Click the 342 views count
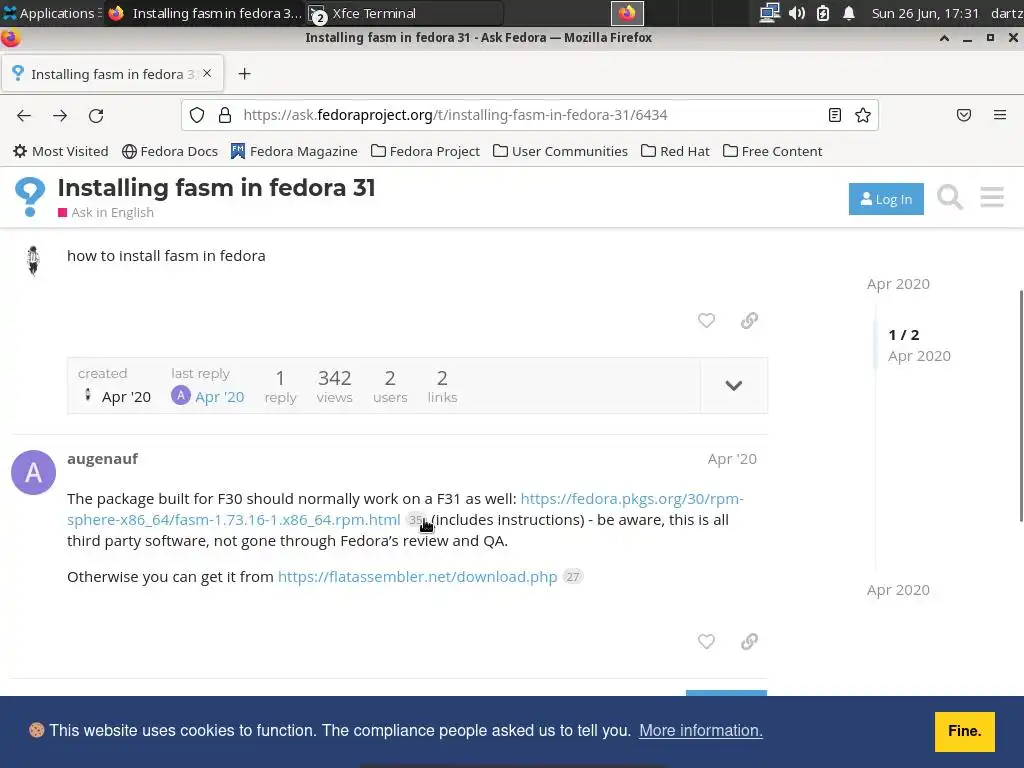 point(334,386)
